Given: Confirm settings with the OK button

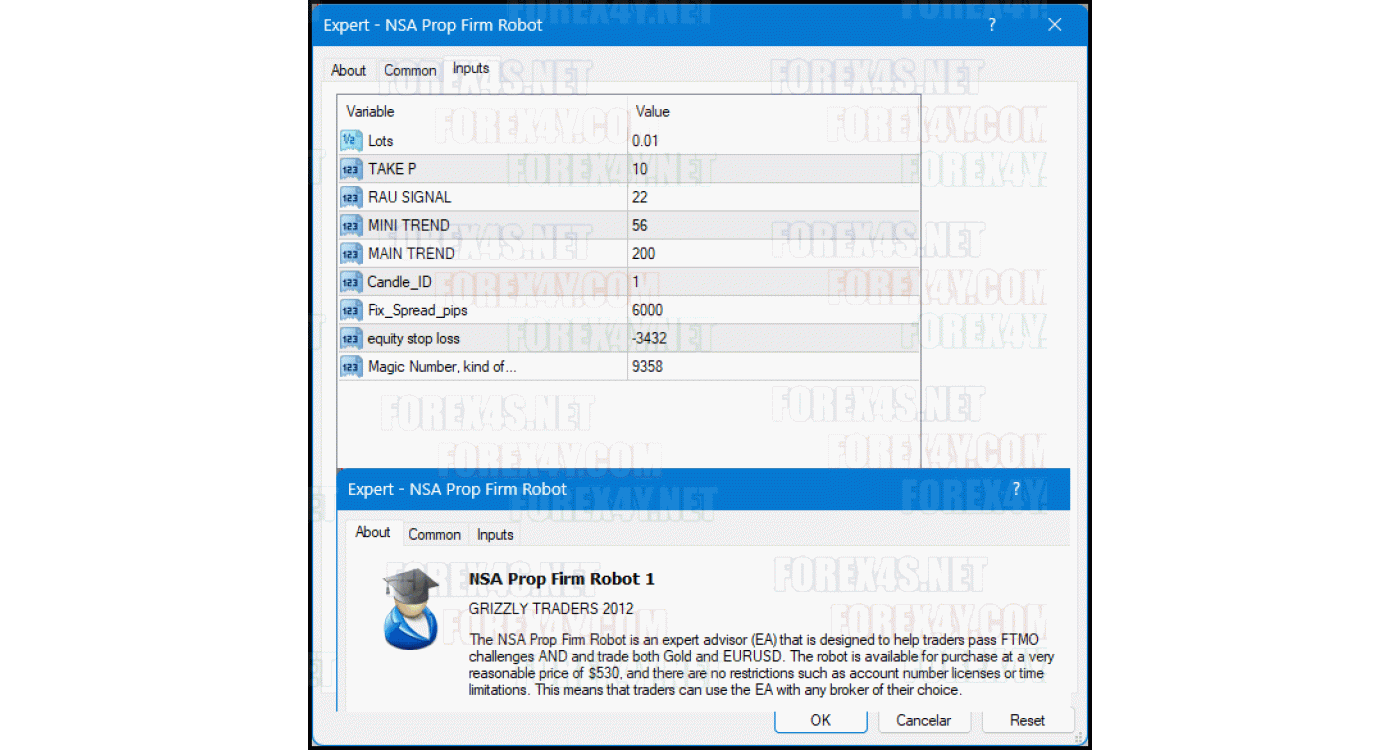Looking at the screenshot, I should 820,720.
